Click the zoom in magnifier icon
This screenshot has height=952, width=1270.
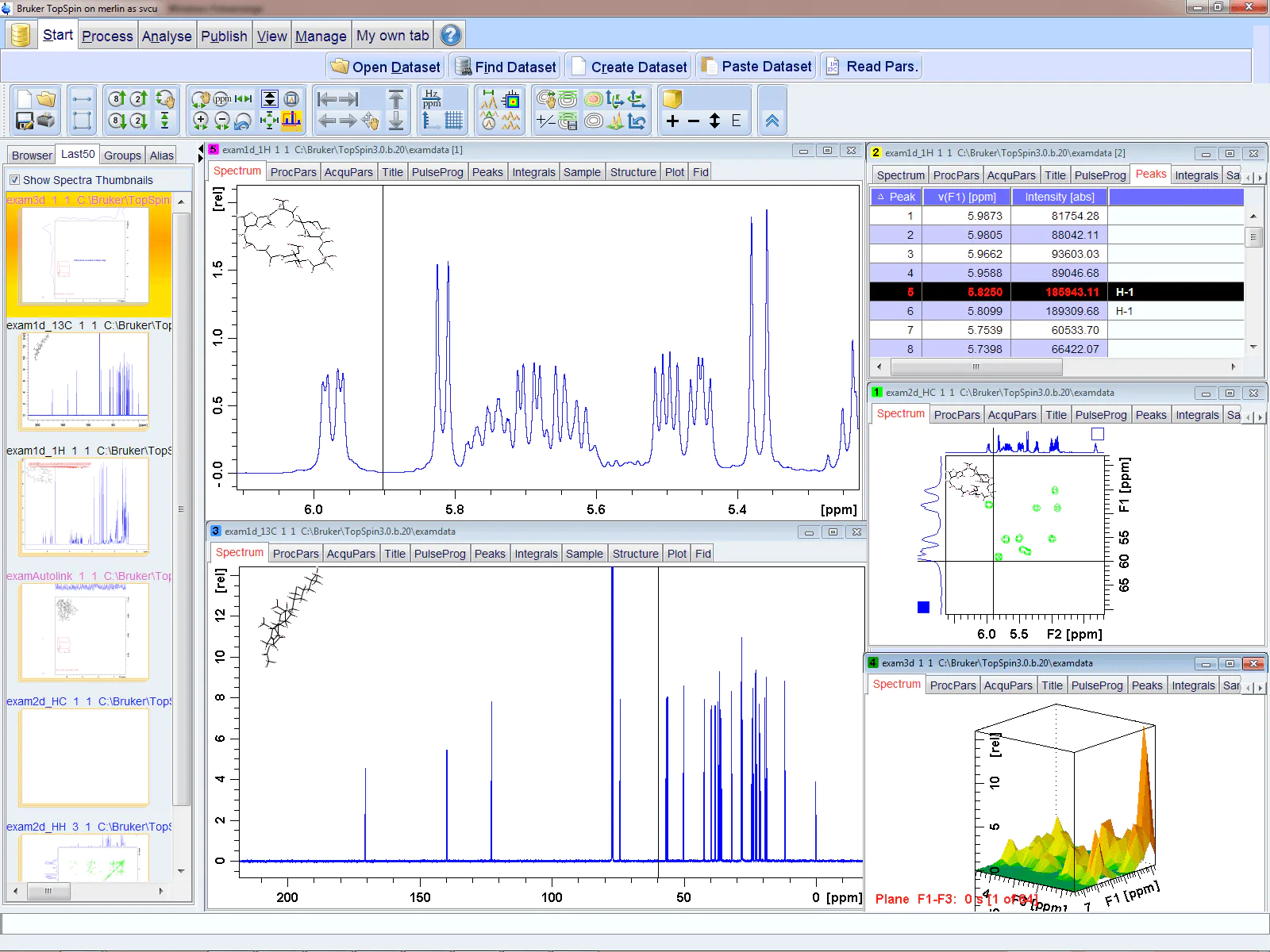coord(201,121)
